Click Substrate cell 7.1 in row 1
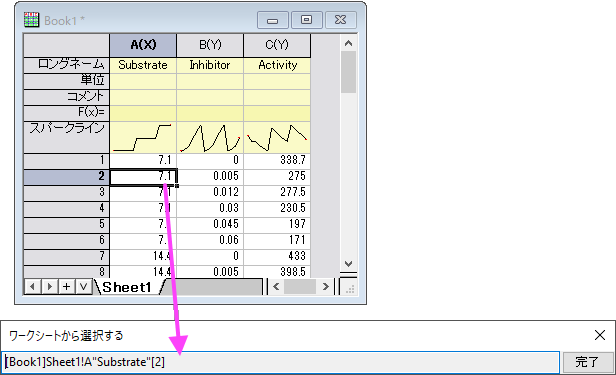This screenshot has height=375, width=616. [x=143, y=160]
